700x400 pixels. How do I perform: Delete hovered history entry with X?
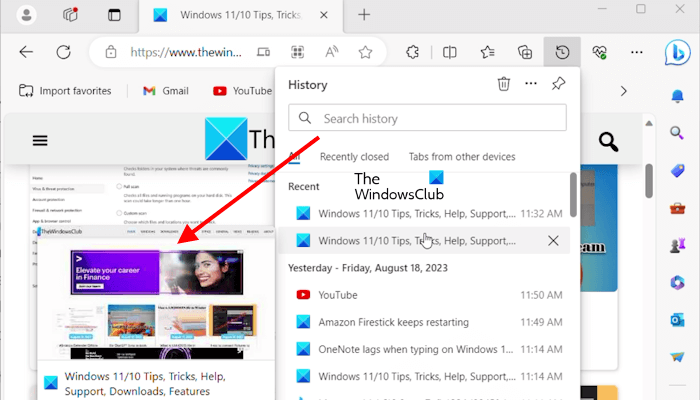553,241
